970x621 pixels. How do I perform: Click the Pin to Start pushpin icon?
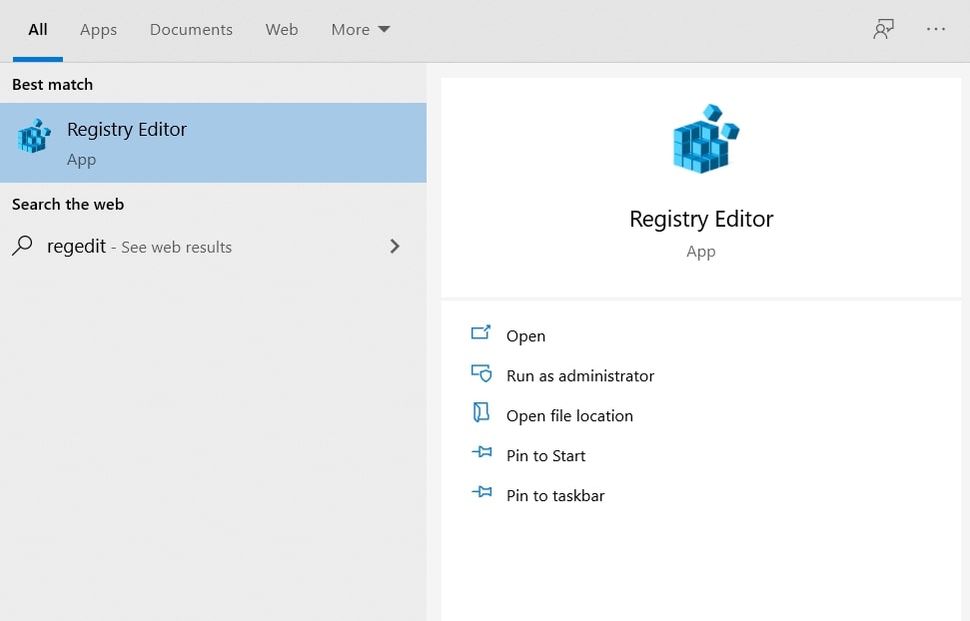(x=481, y=454)
